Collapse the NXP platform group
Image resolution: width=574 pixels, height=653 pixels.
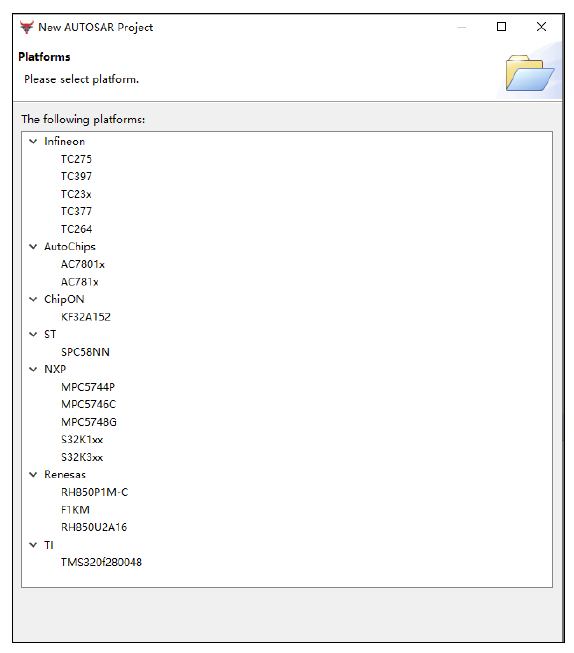pyautogui.click(x=33, y=369)
